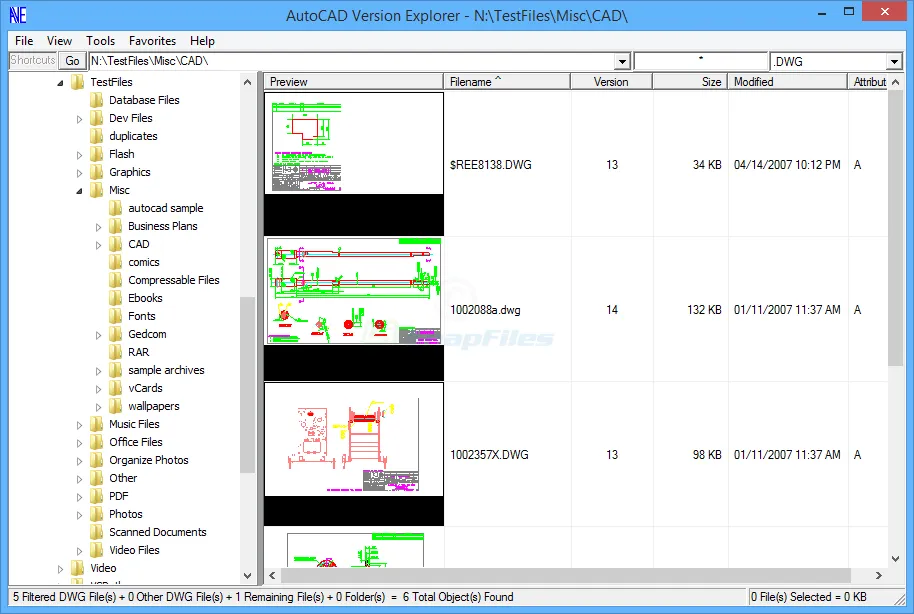The width and height of the screenshot is (914, 614).
Task: Expand the Video folder node
Action: [x=60, y=569]
